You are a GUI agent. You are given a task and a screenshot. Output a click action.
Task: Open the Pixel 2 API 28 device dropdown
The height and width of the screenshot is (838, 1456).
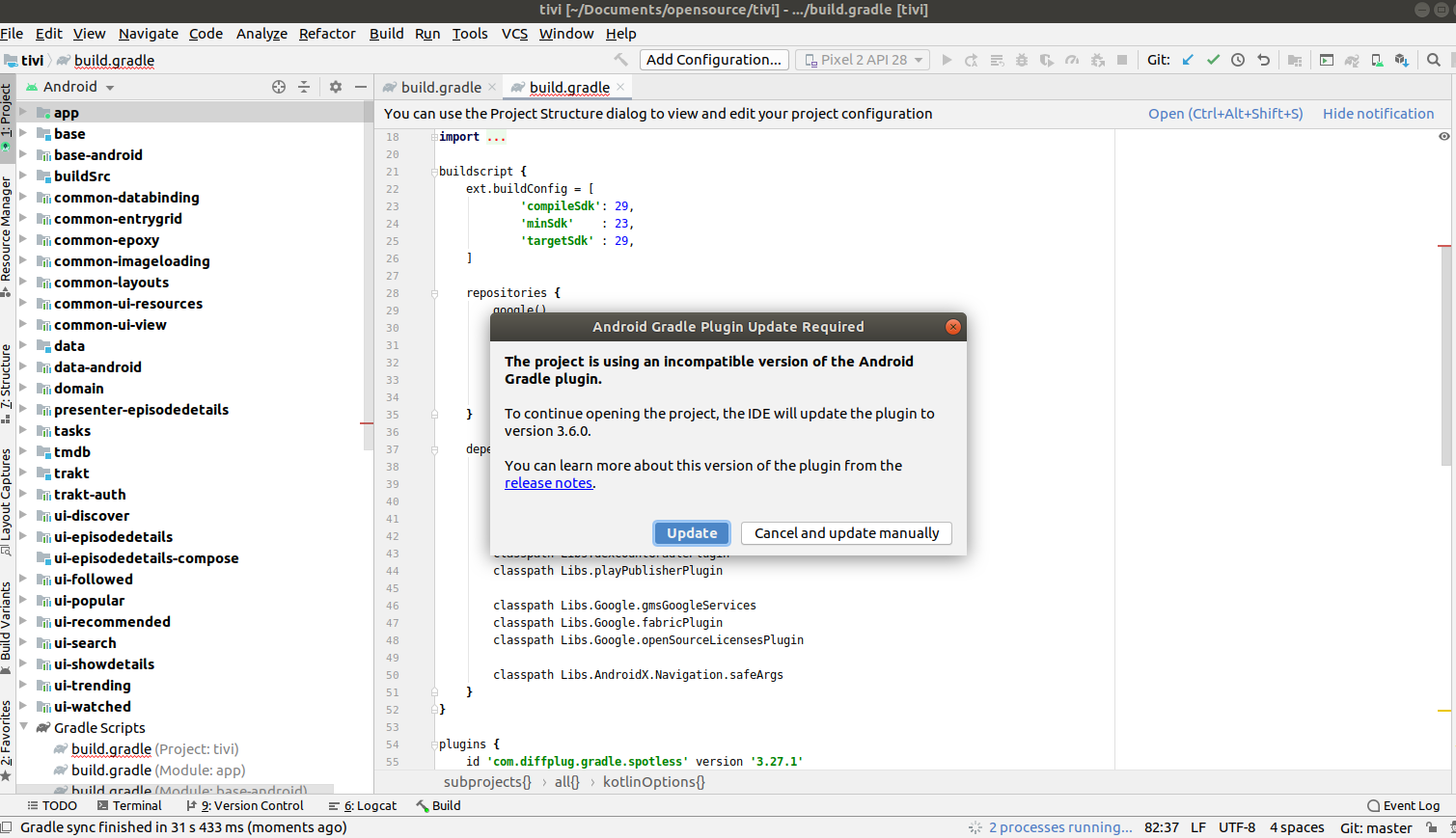862,59
